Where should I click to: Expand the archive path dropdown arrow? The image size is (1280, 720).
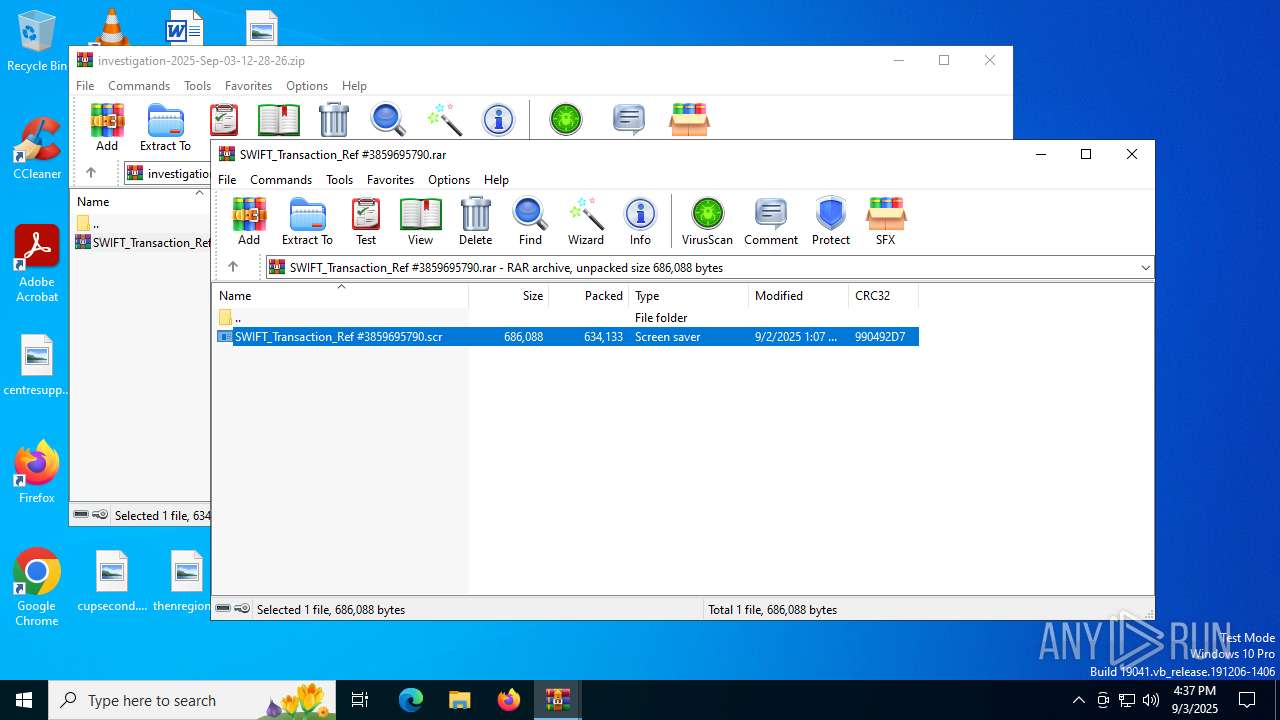click(x=1145, y=267)
